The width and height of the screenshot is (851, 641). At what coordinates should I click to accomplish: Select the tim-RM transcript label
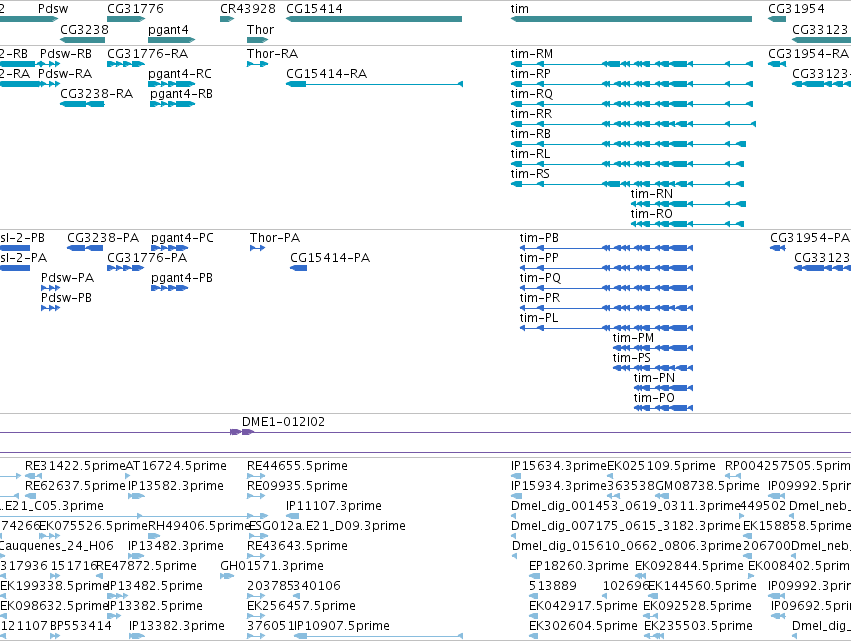[532, 54]
